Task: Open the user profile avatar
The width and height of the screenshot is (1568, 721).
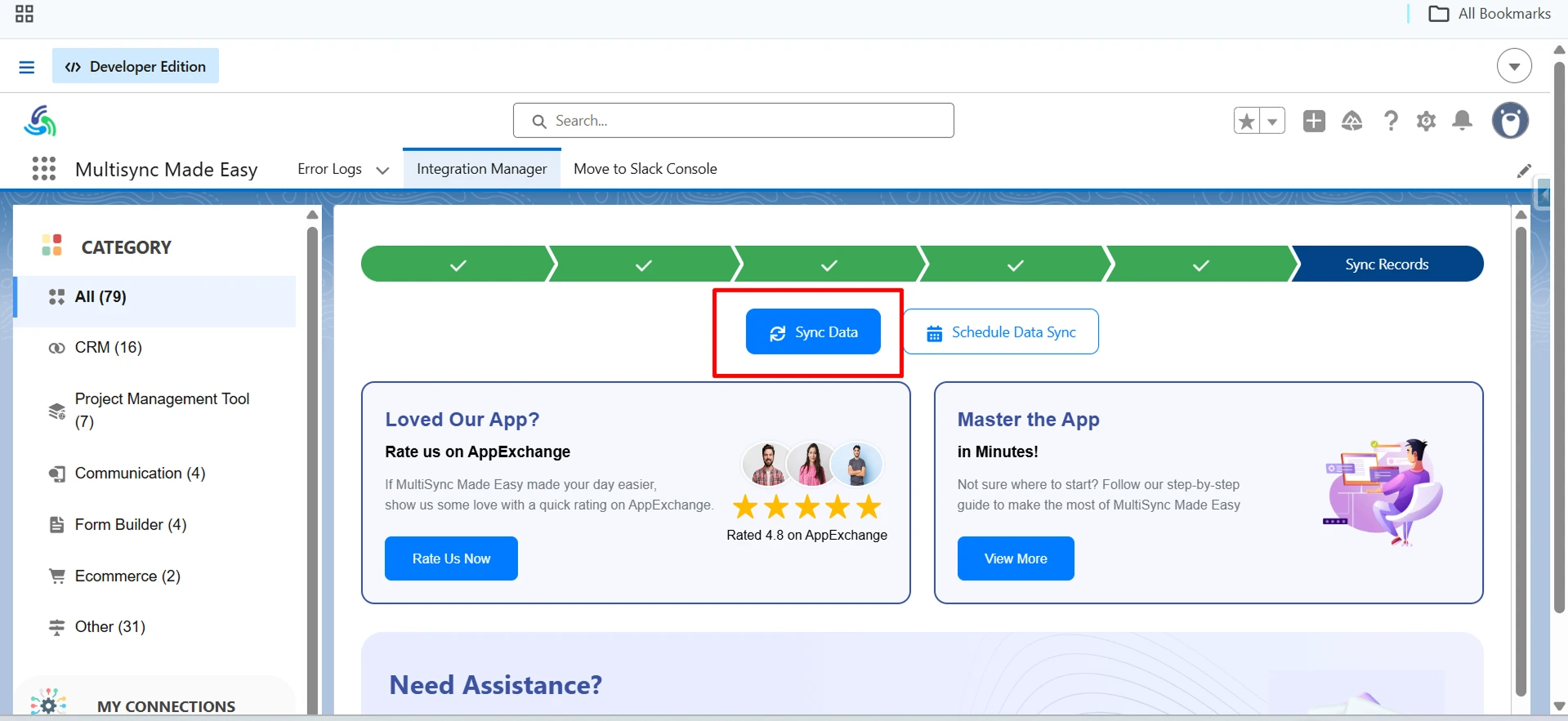Action: pyautogui.click(x=1510, y=121)
